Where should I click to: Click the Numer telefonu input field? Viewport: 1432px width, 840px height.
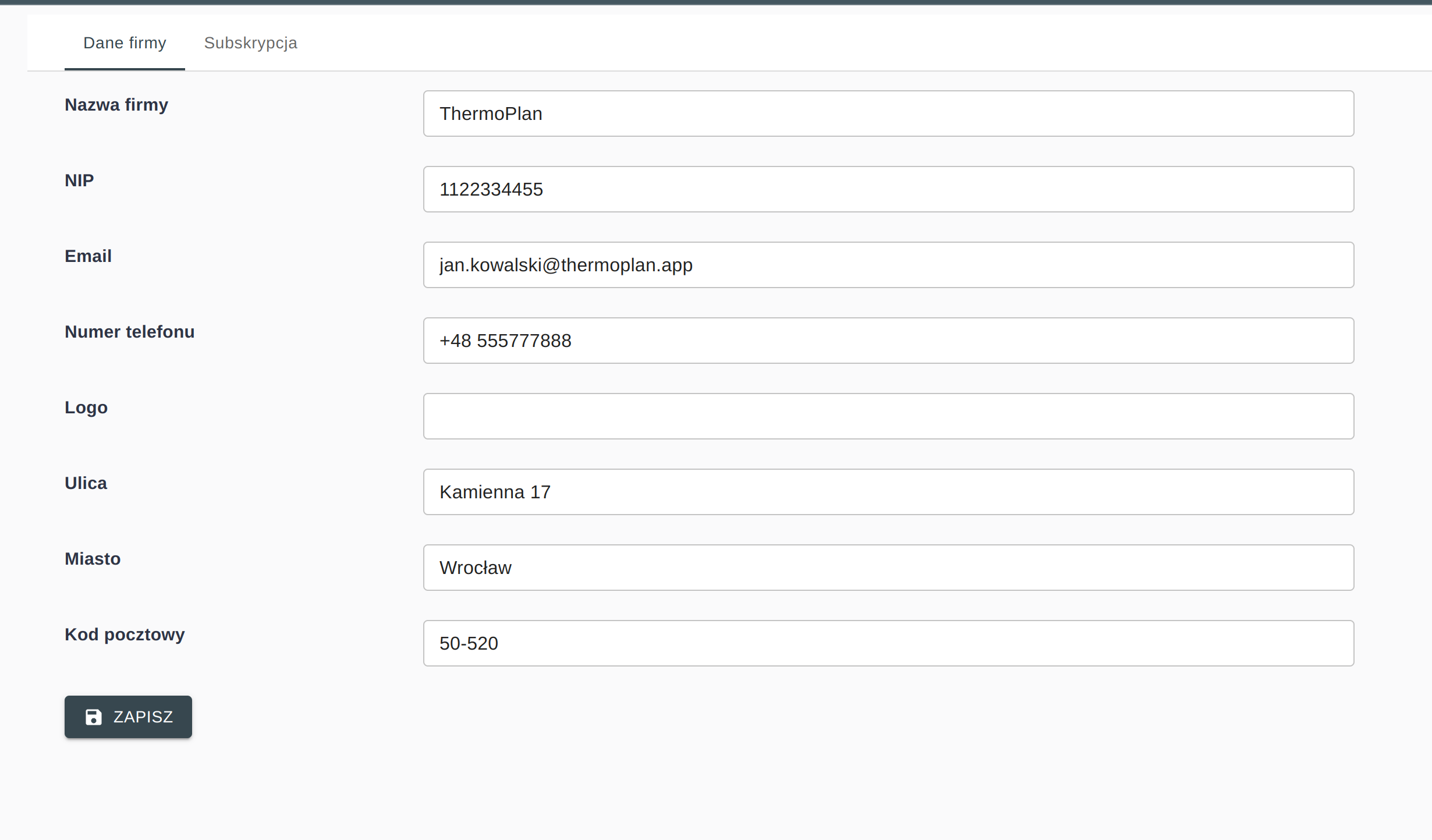click(x=888, y=341)
